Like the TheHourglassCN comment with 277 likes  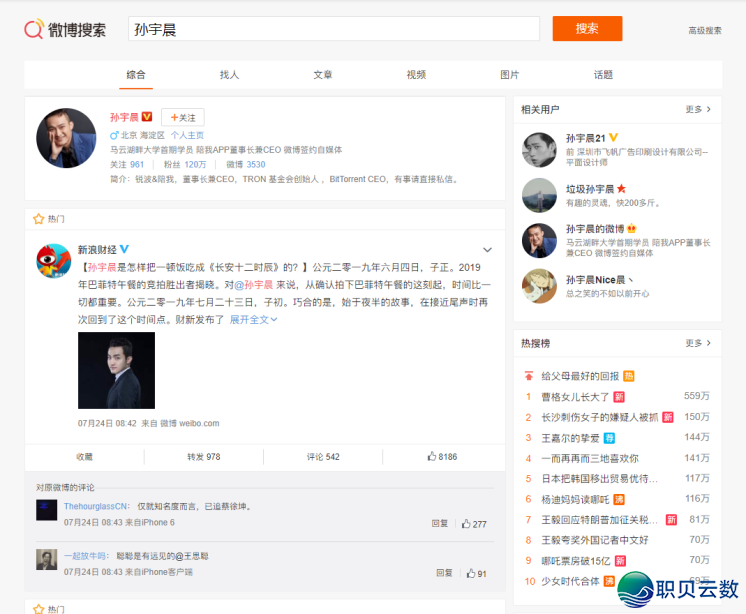click(x=474, y=524)
